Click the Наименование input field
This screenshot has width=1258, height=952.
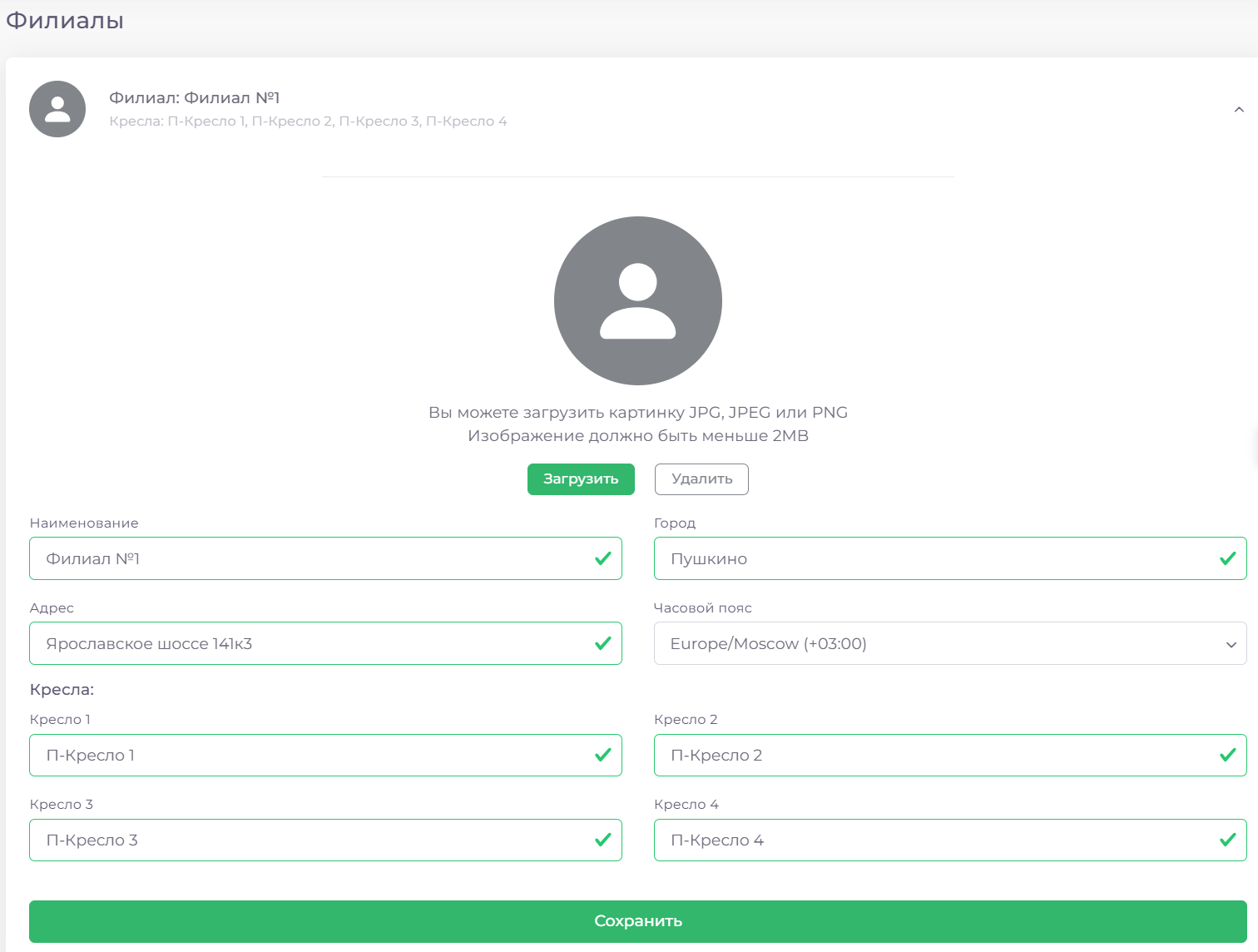click(325, 558)
